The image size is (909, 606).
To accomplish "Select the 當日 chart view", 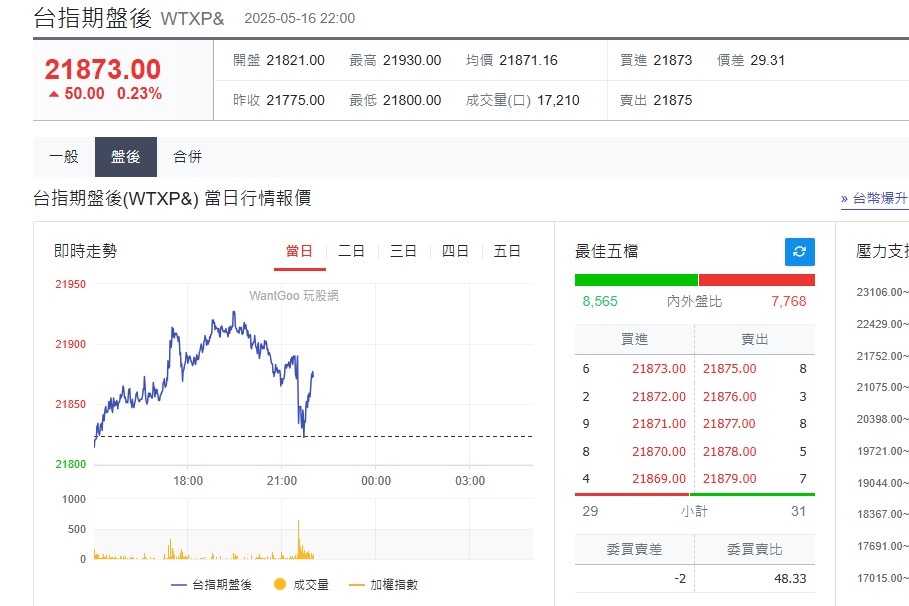I will coord(299,251).
